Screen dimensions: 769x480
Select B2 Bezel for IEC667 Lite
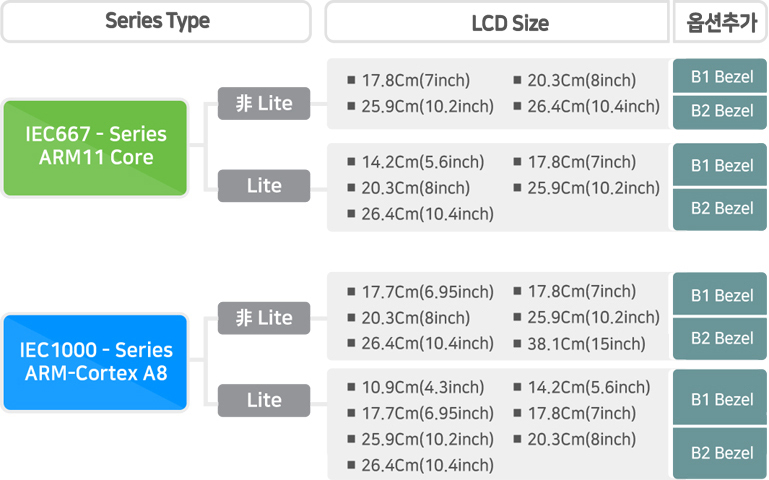click(720, 209)
